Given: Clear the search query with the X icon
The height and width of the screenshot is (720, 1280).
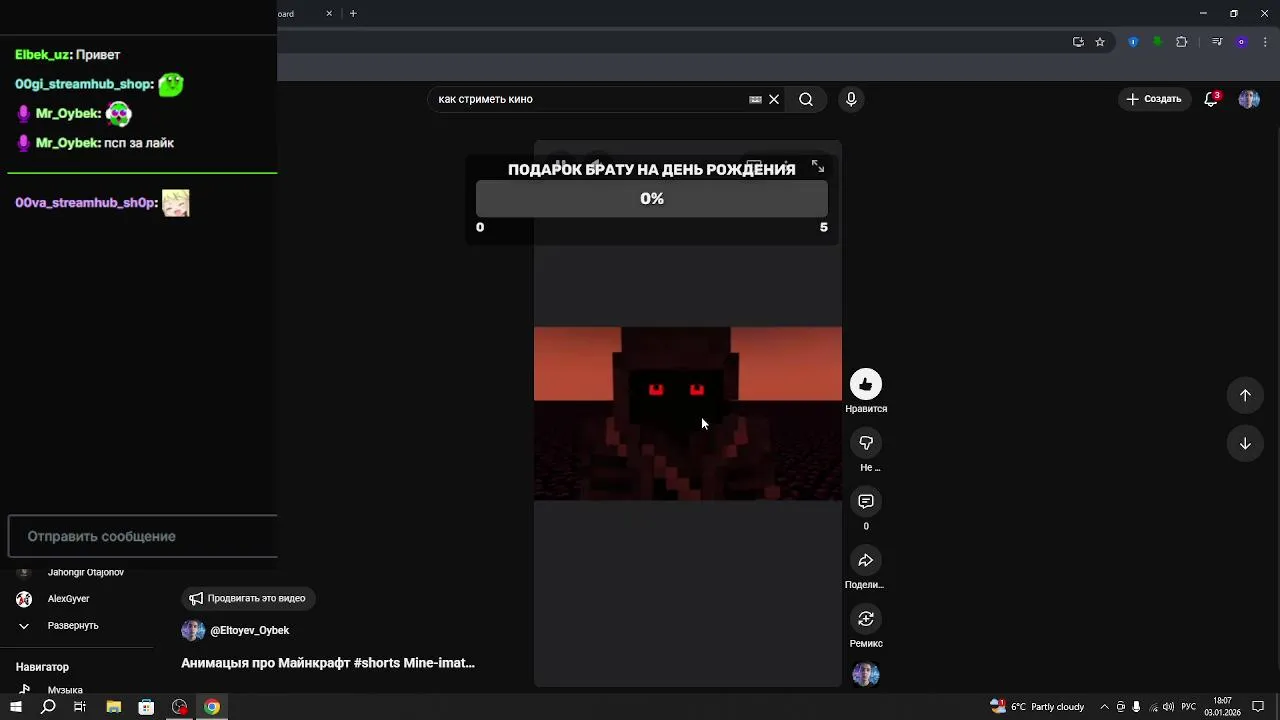Looking at the screenshot, I should [x=774, y=99].
